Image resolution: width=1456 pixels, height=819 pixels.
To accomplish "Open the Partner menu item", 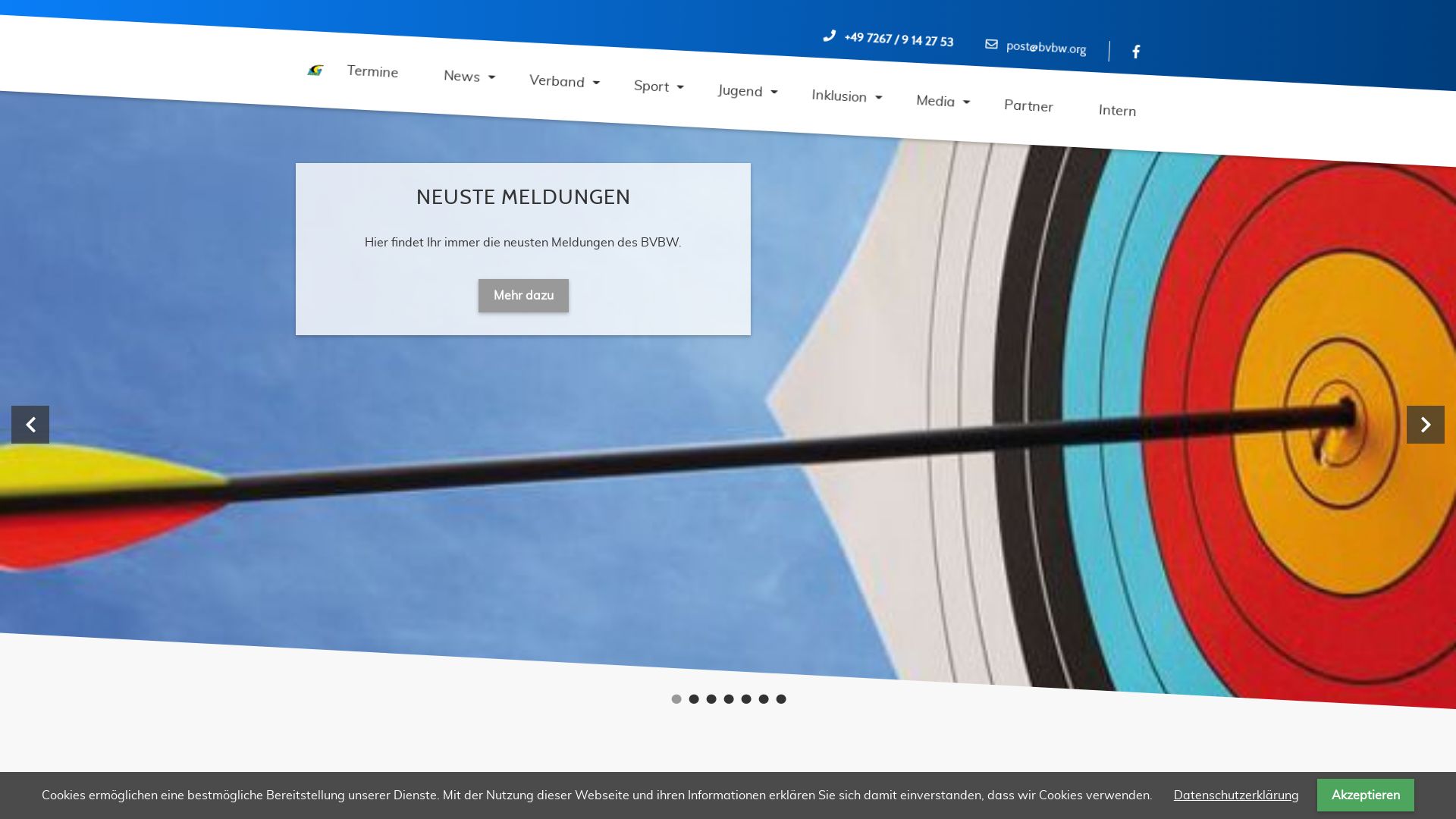I will [1028, 105].
